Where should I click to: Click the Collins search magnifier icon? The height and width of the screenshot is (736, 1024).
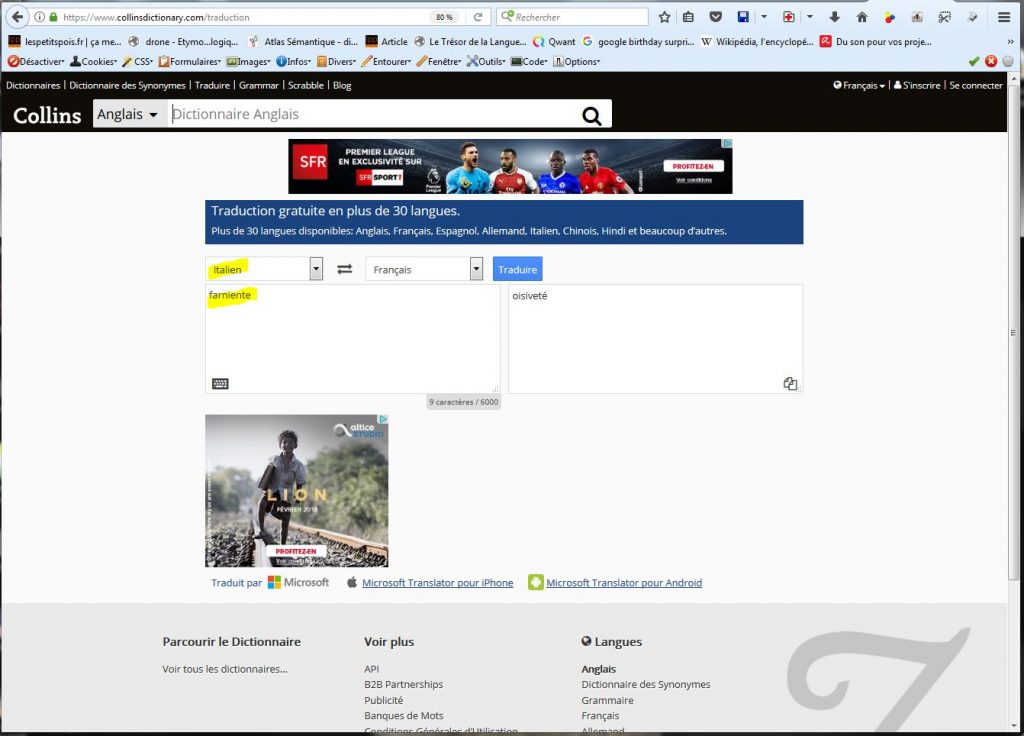click(x=592, y=116)
